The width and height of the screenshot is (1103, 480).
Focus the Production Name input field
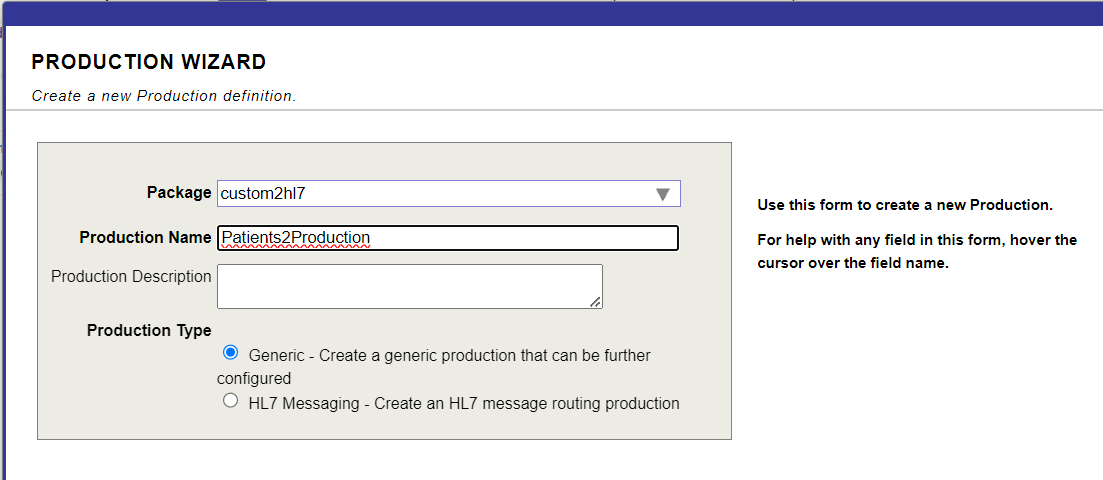coord(448,238)
